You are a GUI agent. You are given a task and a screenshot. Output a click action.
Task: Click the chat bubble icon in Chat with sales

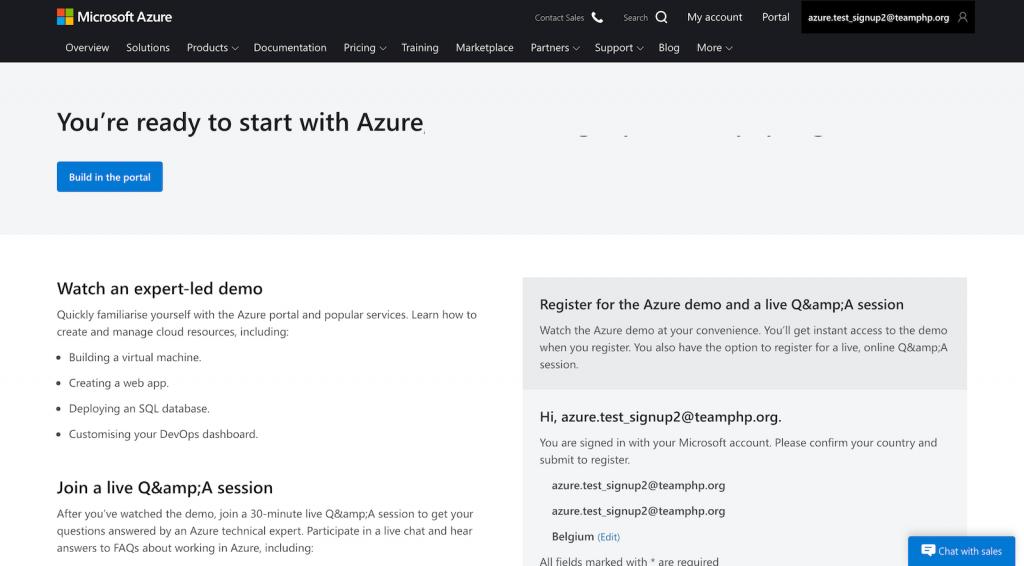928,550
